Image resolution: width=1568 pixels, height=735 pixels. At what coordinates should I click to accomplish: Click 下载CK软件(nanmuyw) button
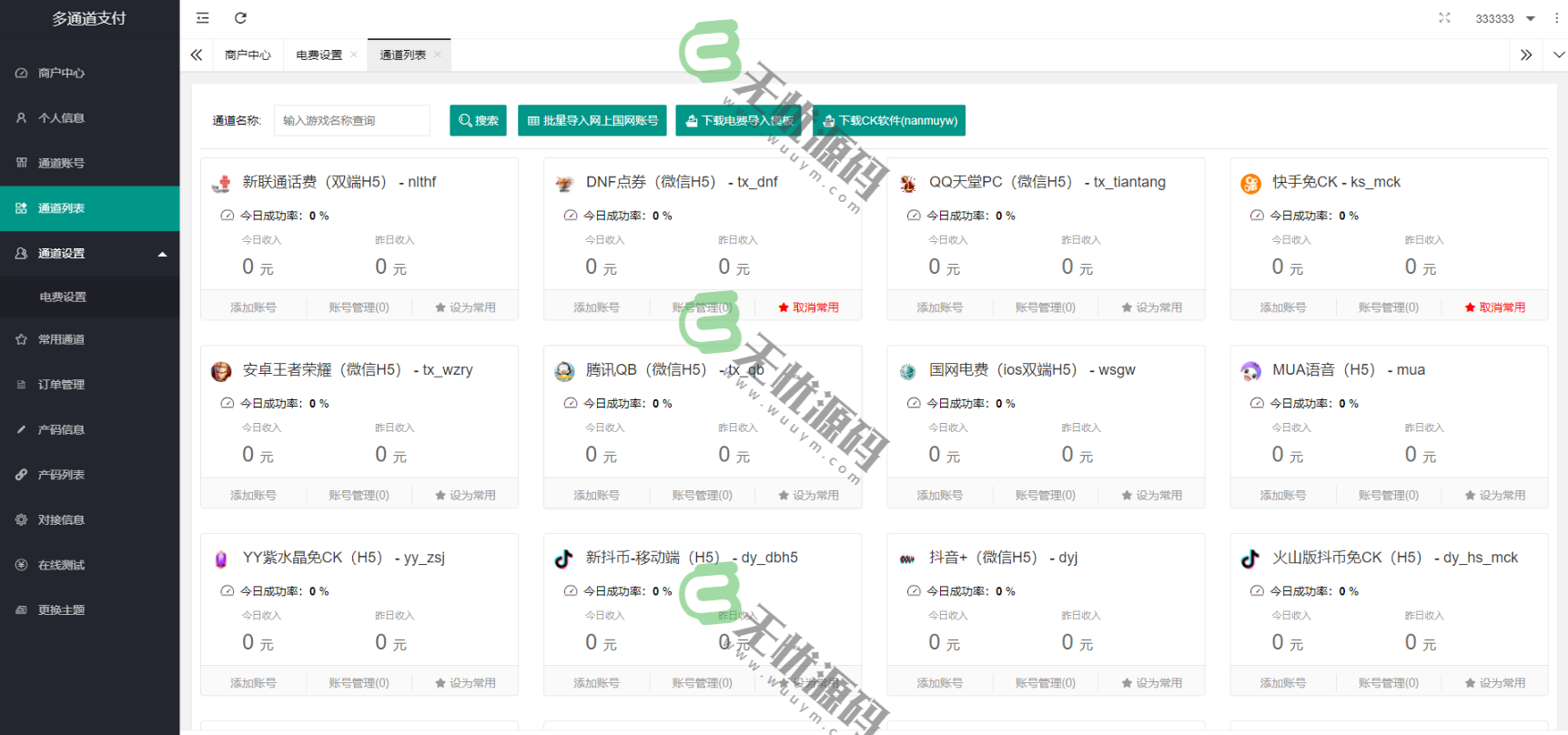pos(889,120)
